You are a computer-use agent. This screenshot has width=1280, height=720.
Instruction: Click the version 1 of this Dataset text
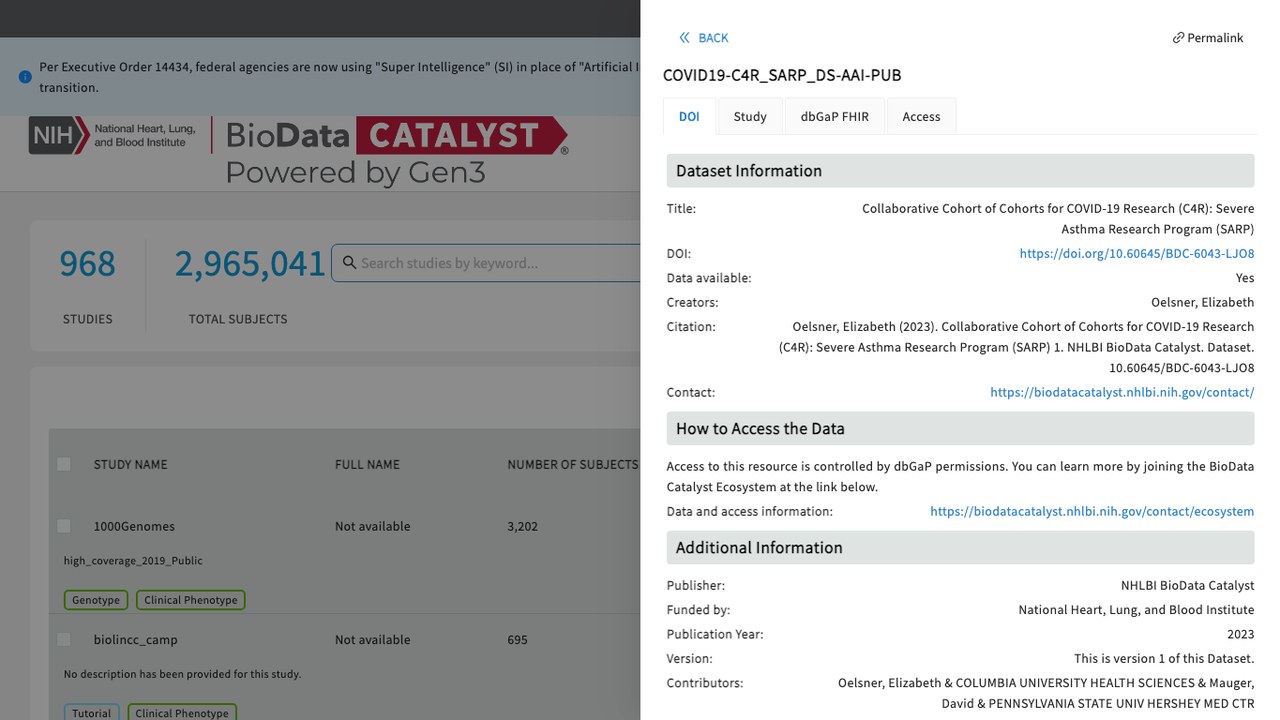pyautogui.click(x=1164, y=659)
